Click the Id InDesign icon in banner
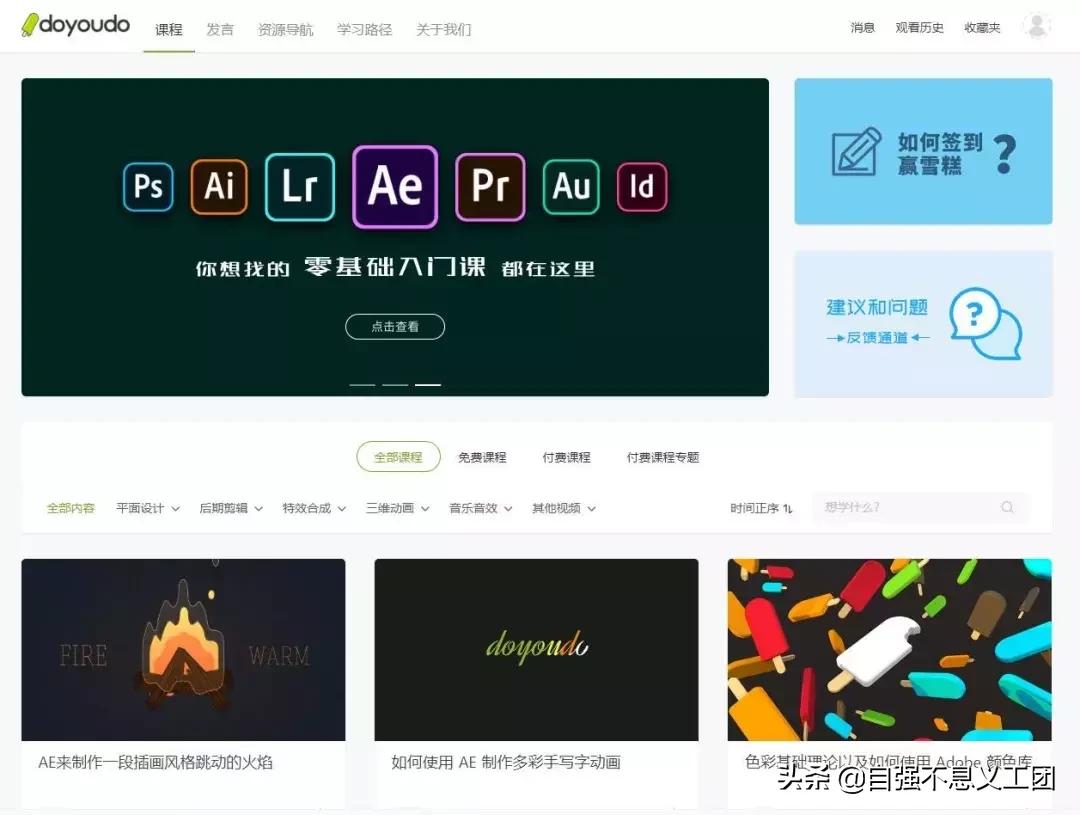The width and height of the screenshot is (1080, 815). tap(641, 186)
